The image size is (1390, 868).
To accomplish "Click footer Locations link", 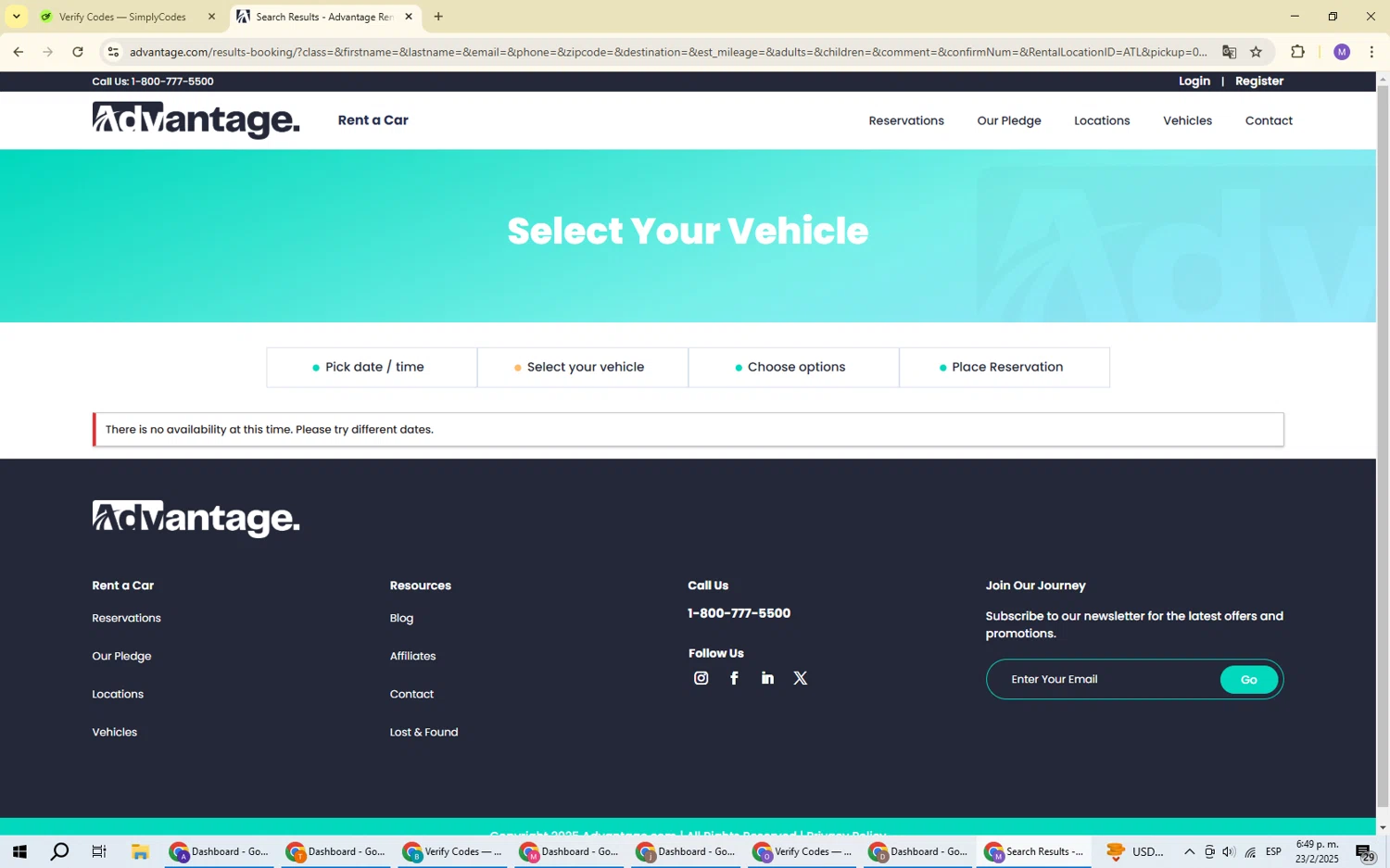I will (118, 694).
